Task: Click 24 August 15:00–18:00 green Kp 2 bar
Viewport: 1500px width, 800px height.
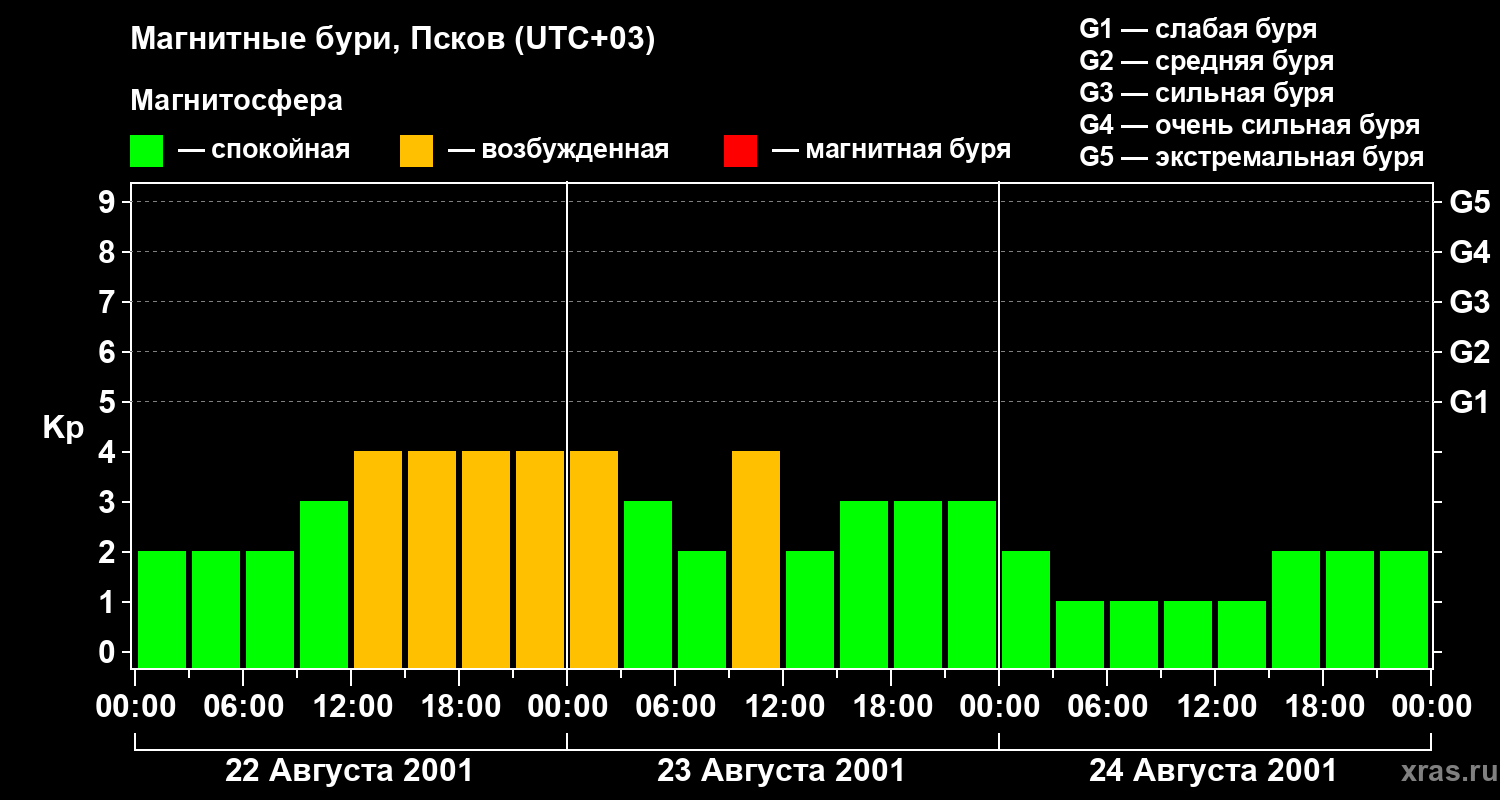Action: click(x=1296, y=609)
